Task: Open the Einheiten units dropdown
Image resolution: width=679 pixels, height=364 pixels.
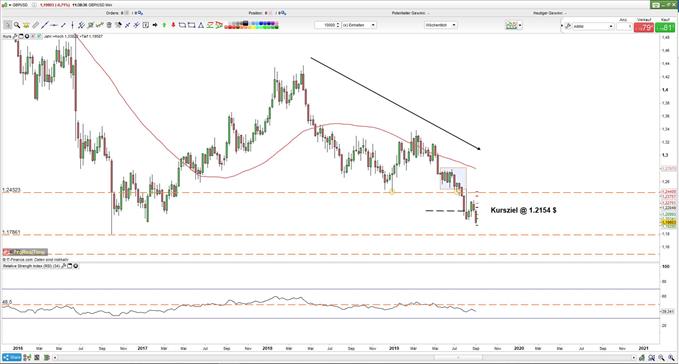Action: click(x=359, y=25)
